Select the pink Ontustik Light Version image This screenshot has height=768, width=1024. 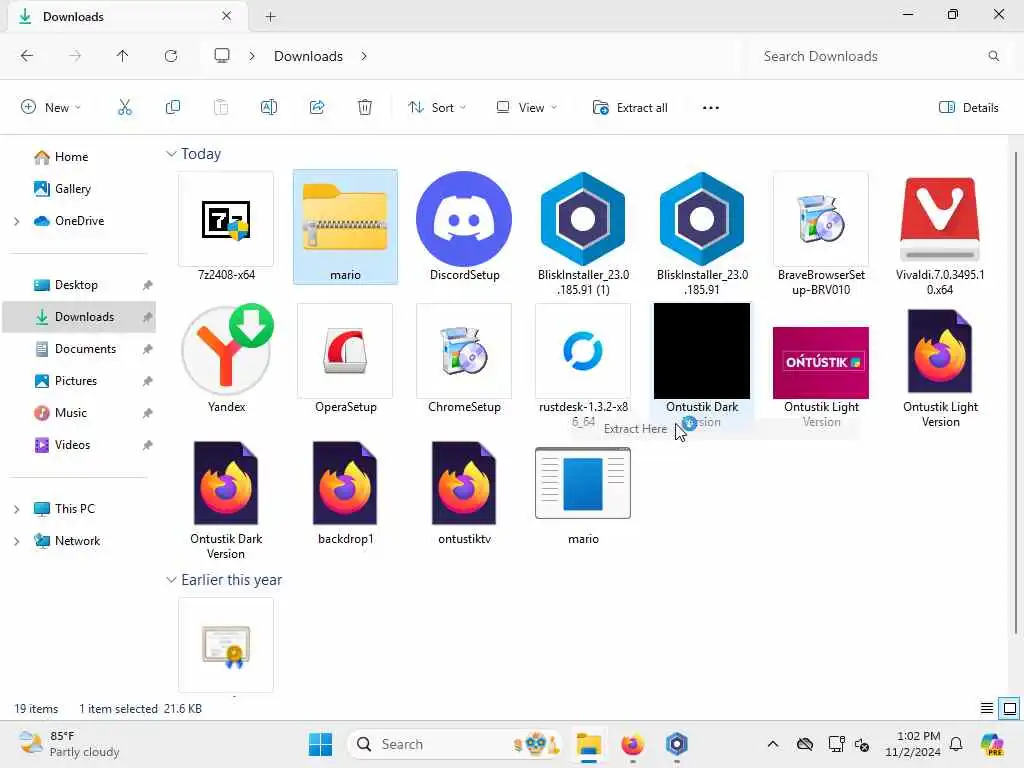[x=821, y=363]
